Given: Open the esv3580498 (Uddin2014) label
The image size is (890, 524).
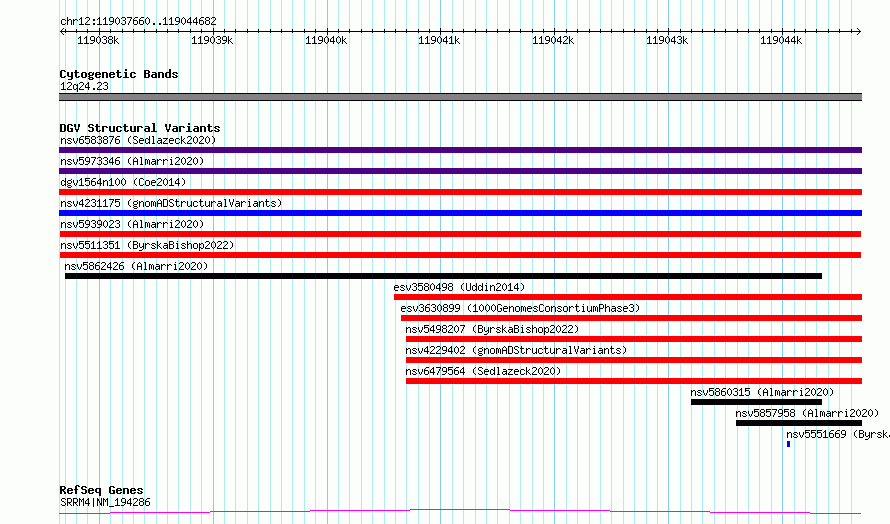Looking at the screenshot, I should [x=459, y=287].
